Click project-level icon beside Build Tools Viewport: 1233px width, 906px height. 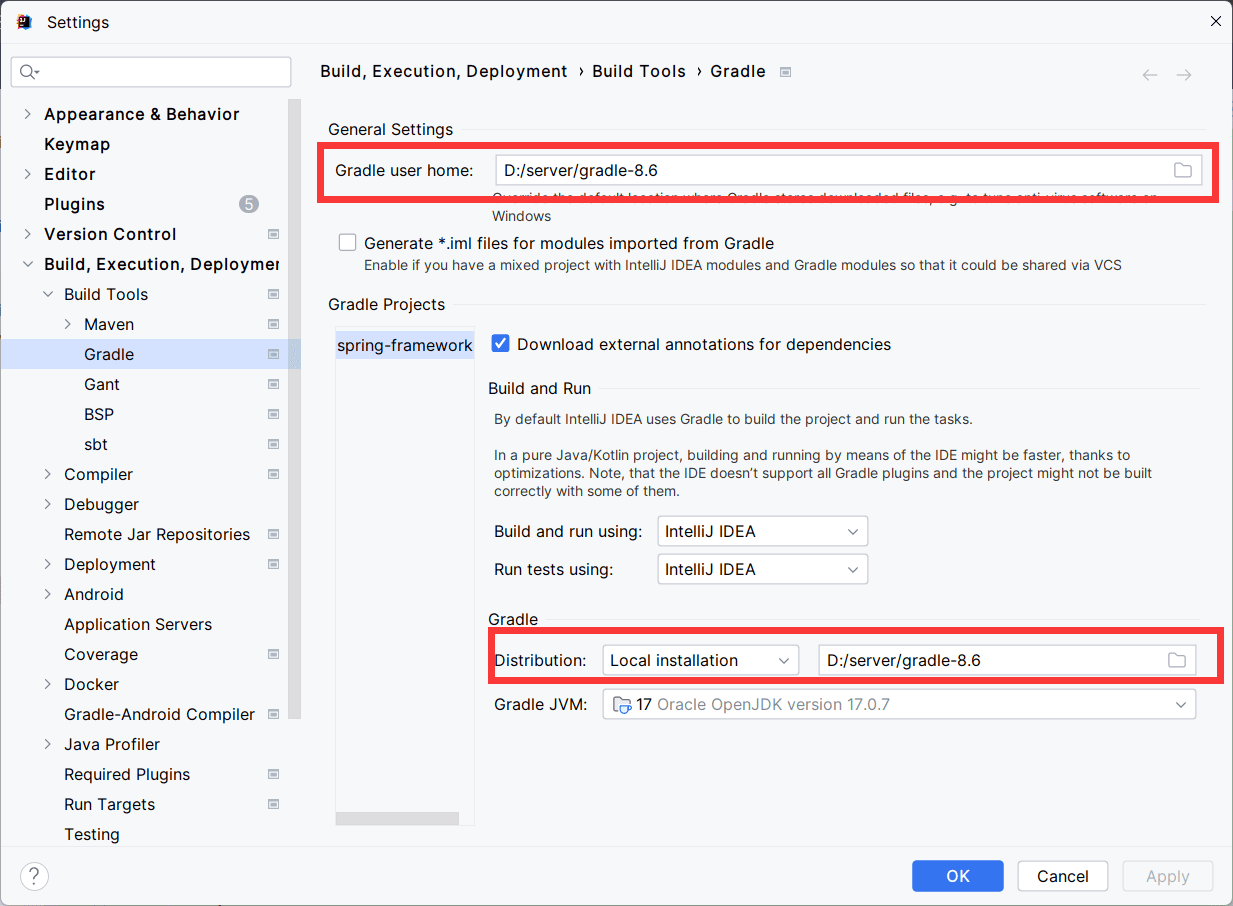pyautogui.click(x=274, y=294)
